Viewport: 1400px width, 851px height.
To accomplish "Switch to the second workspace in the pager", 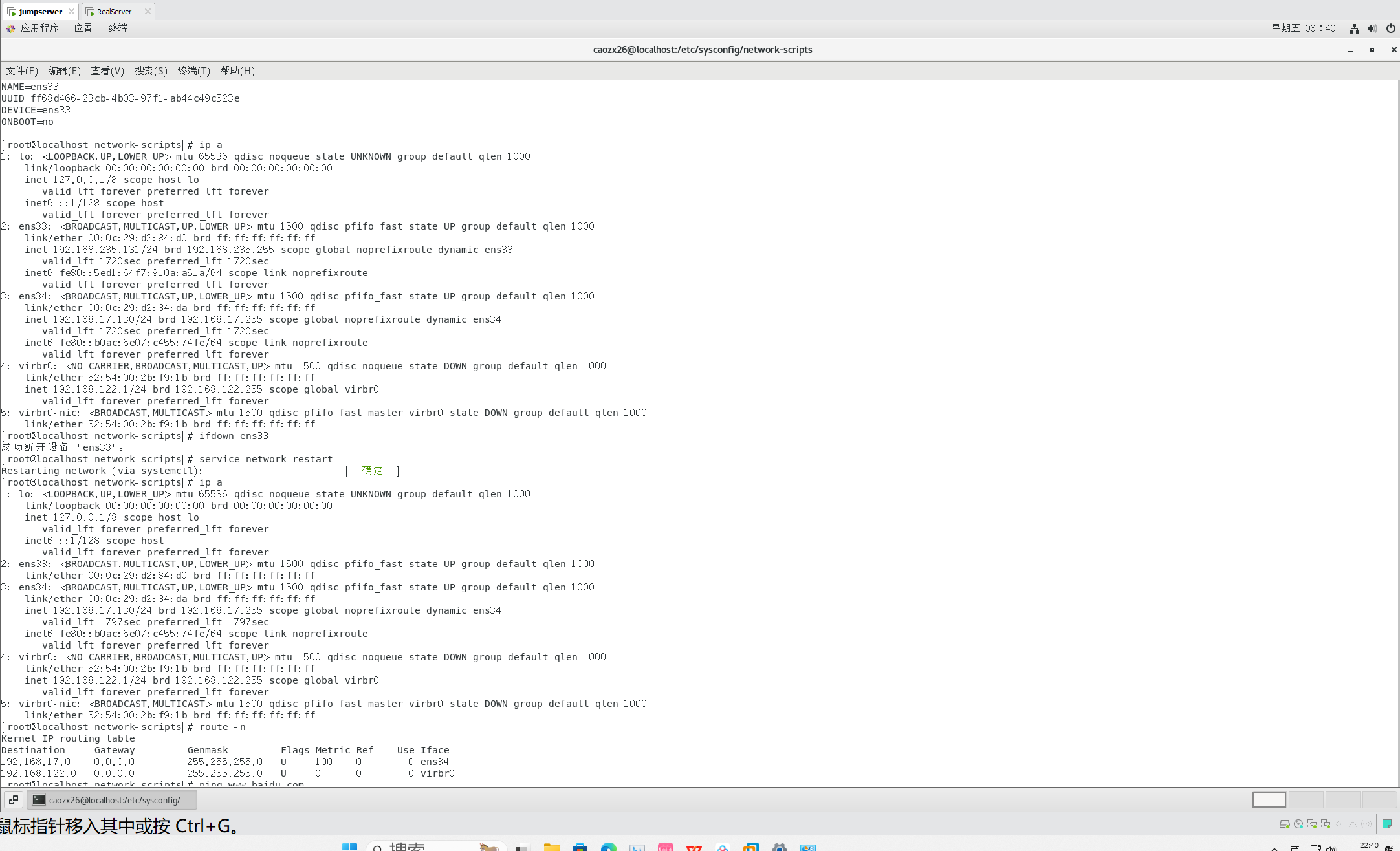I will [1306, 800].
